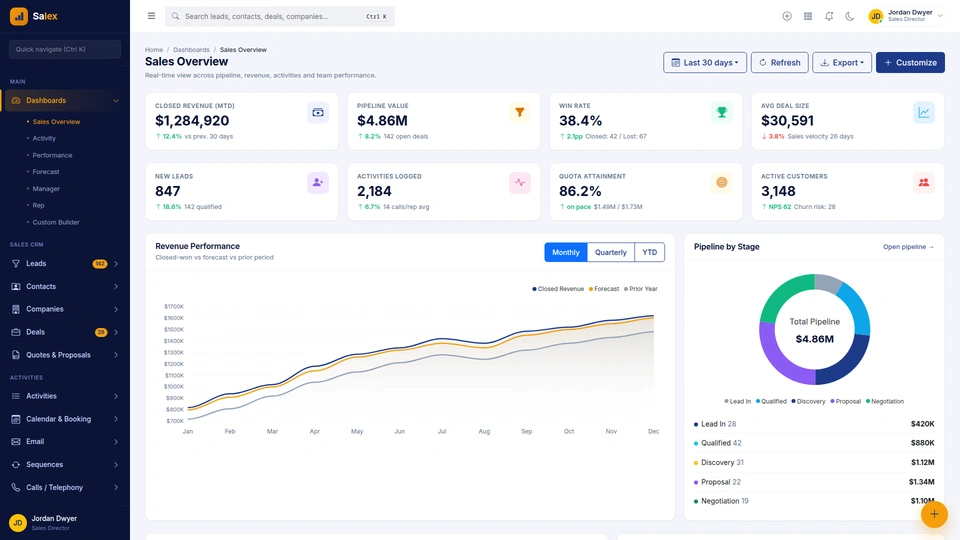Expand the Quotes & Proposals chevron

point(116,355)
